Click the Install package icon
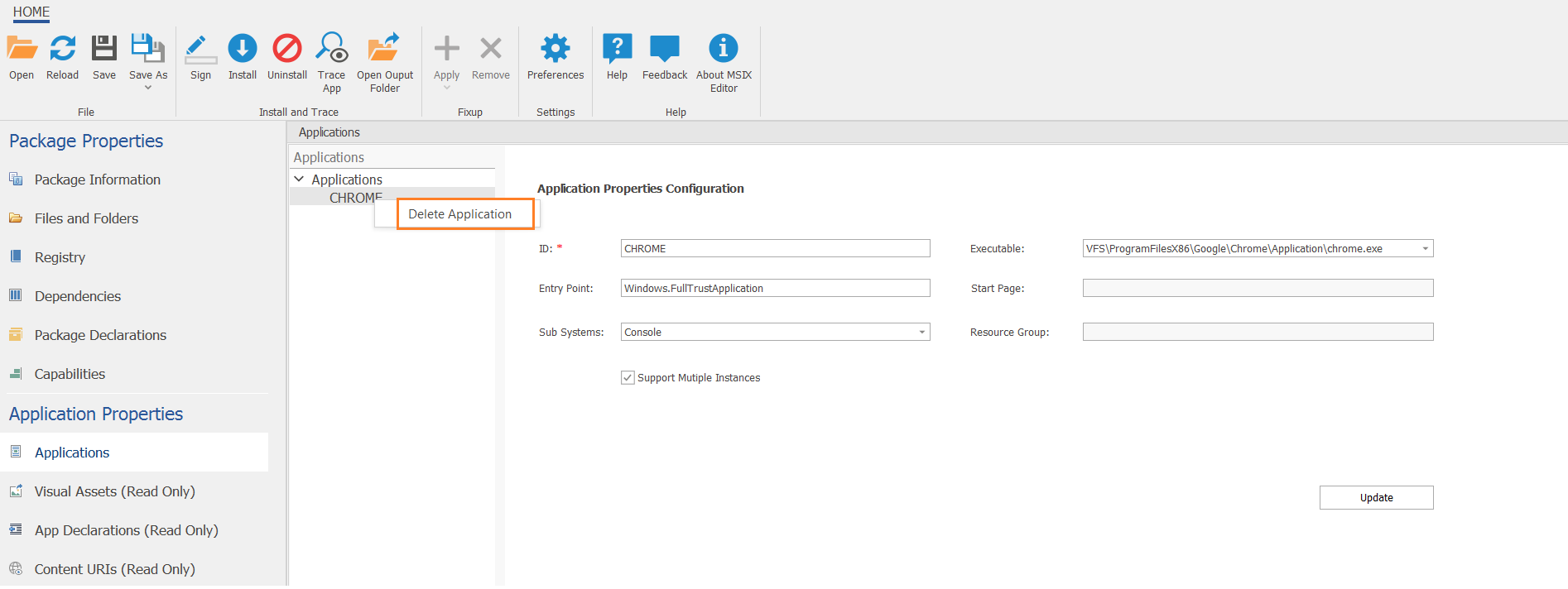Image resolution: width=1568 pixels, height=589 pixels. pyautogui.click(x=242, y=49)
